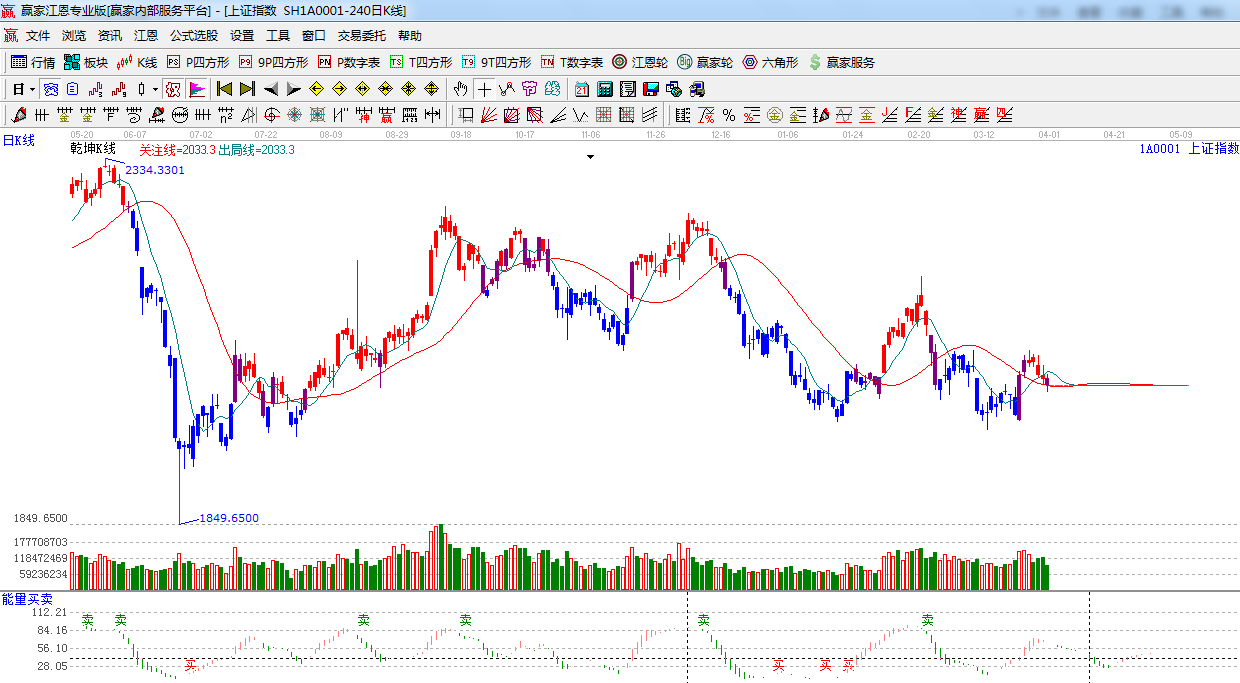Viewport: 1240px width, 683px height.
Task: Open the 江恩轮 (Gann wheel) tool
Action: (x=640, y=62)
